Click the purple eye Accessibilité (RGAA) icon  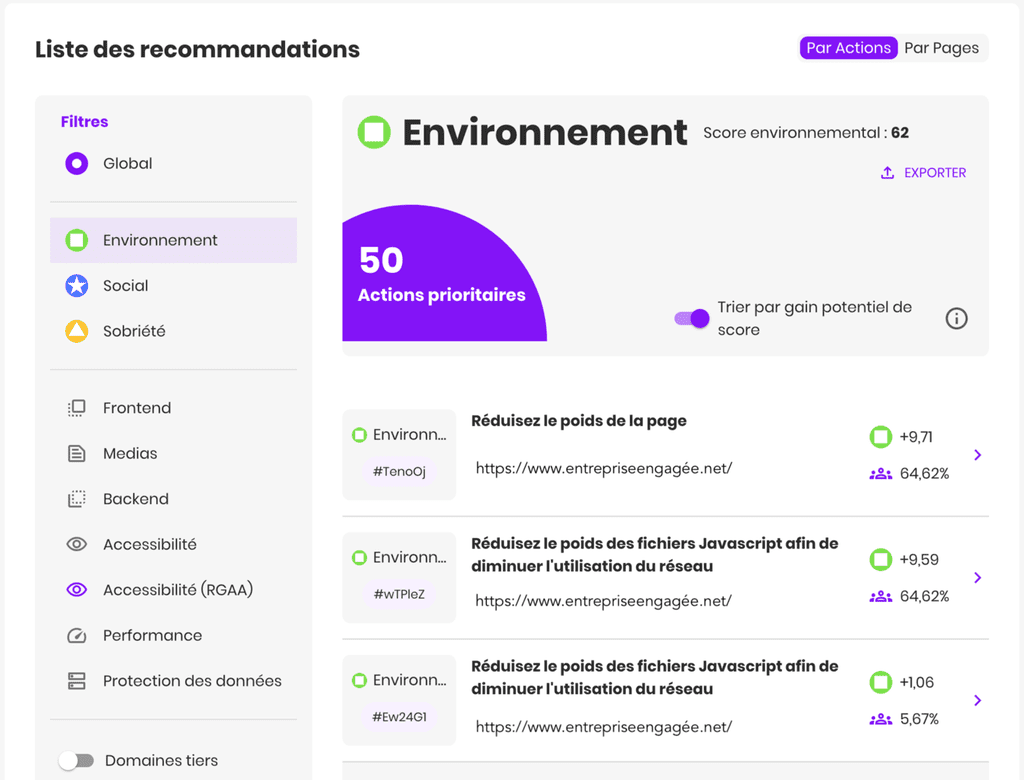pos(76,590)
